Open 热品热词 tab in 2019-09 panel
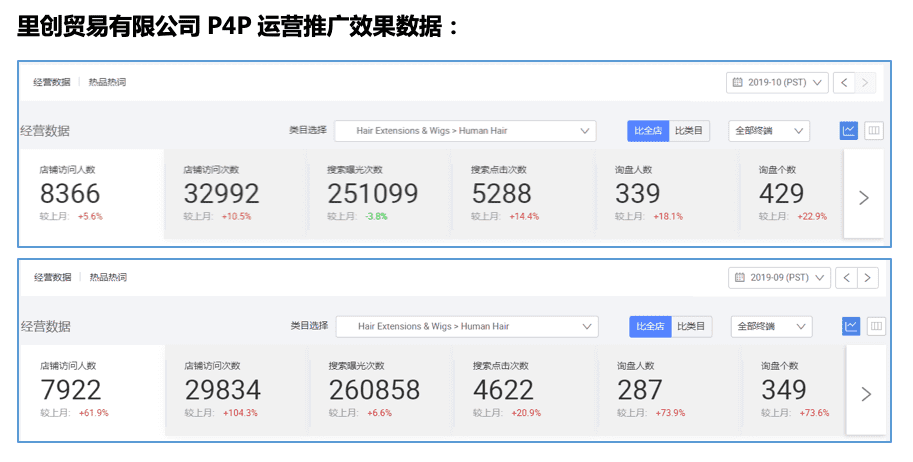The height and width of the screenshot is (462, 913). pos(108,278)
